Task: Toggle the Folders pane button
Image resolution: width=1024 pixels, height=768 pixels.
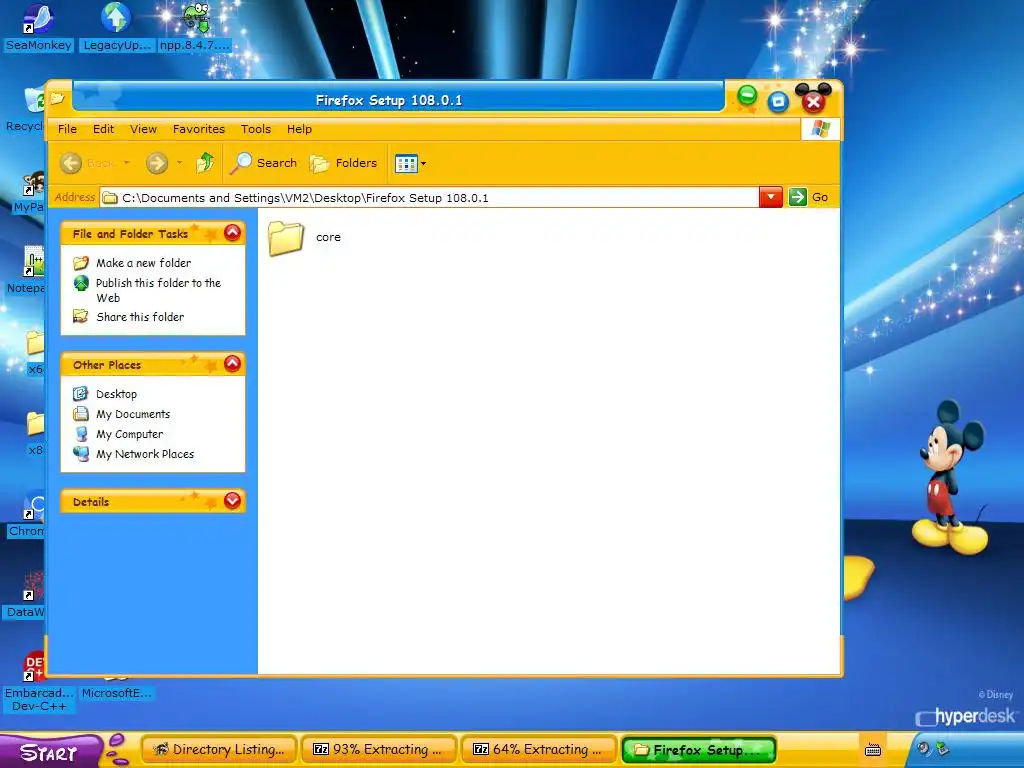Action: [x=344, y=163]
